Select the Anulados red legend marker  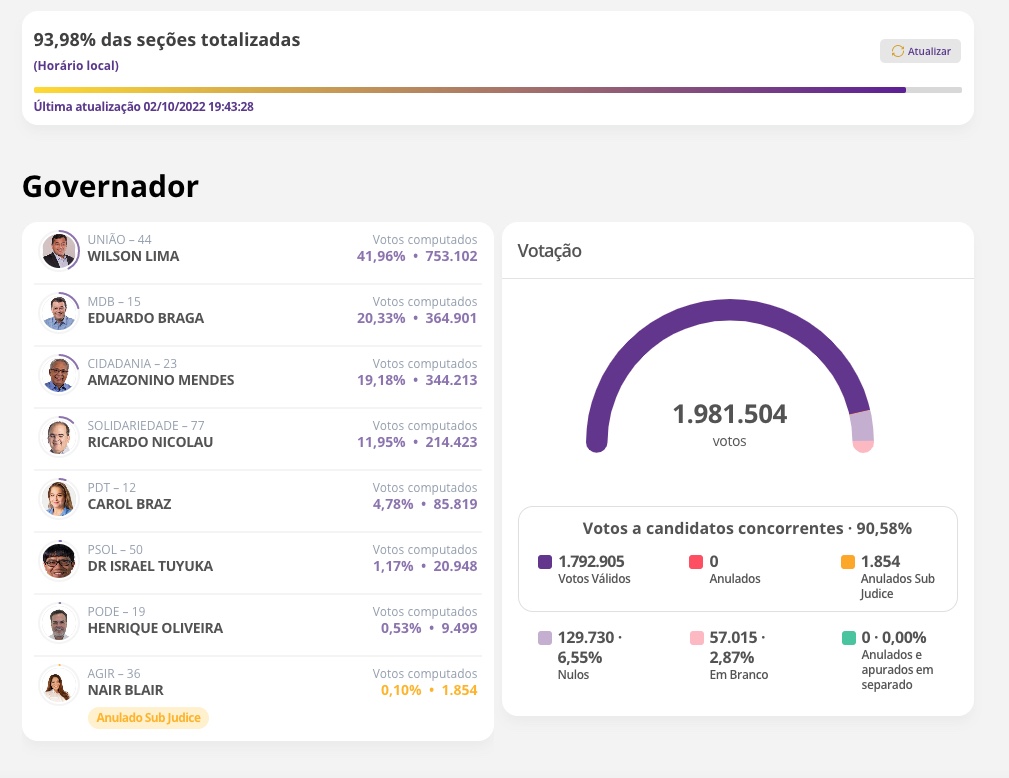(697, 561)
